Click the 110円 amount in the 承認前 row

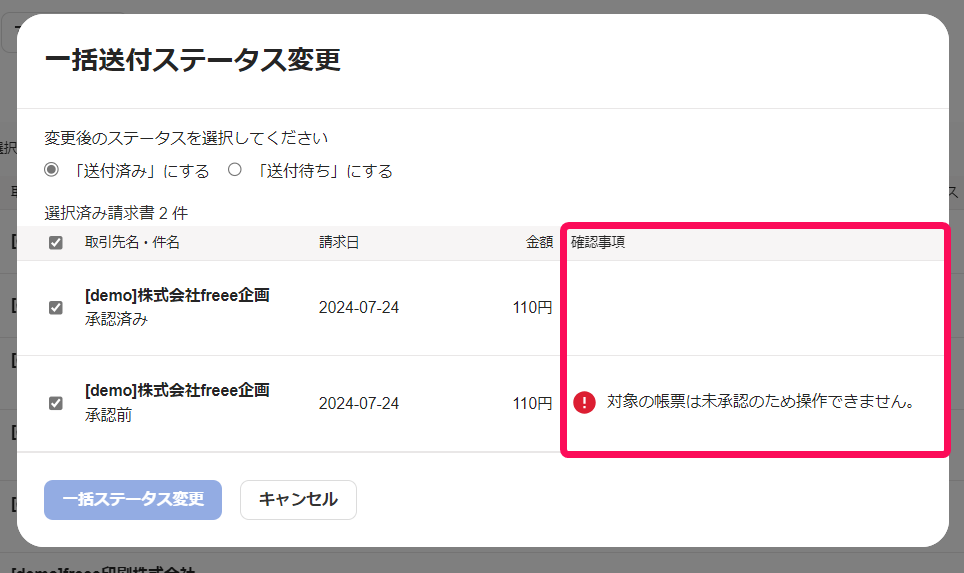click(532, 403)
